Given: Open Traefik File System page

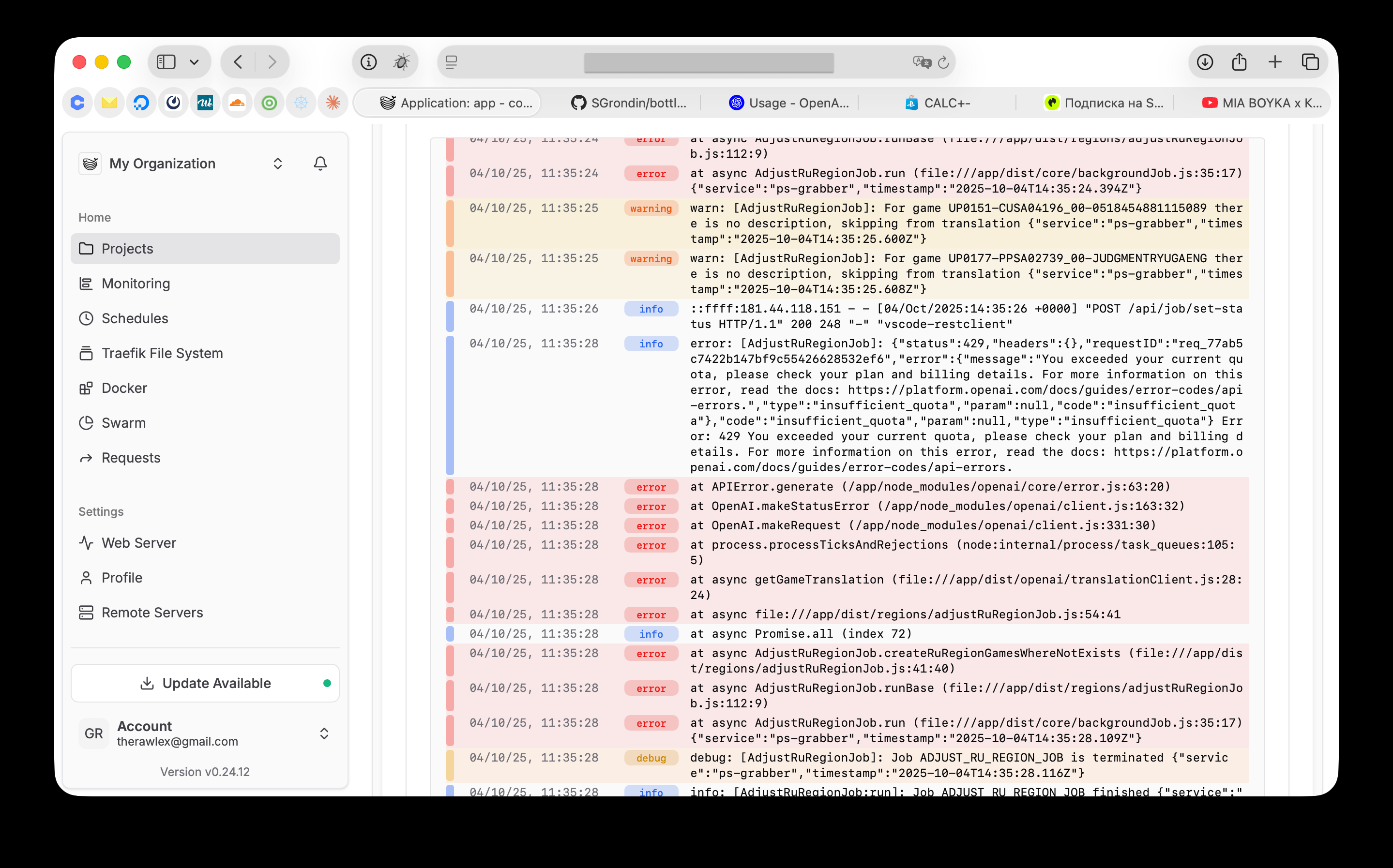Looking at the screenshot, I should pos(162,354).
